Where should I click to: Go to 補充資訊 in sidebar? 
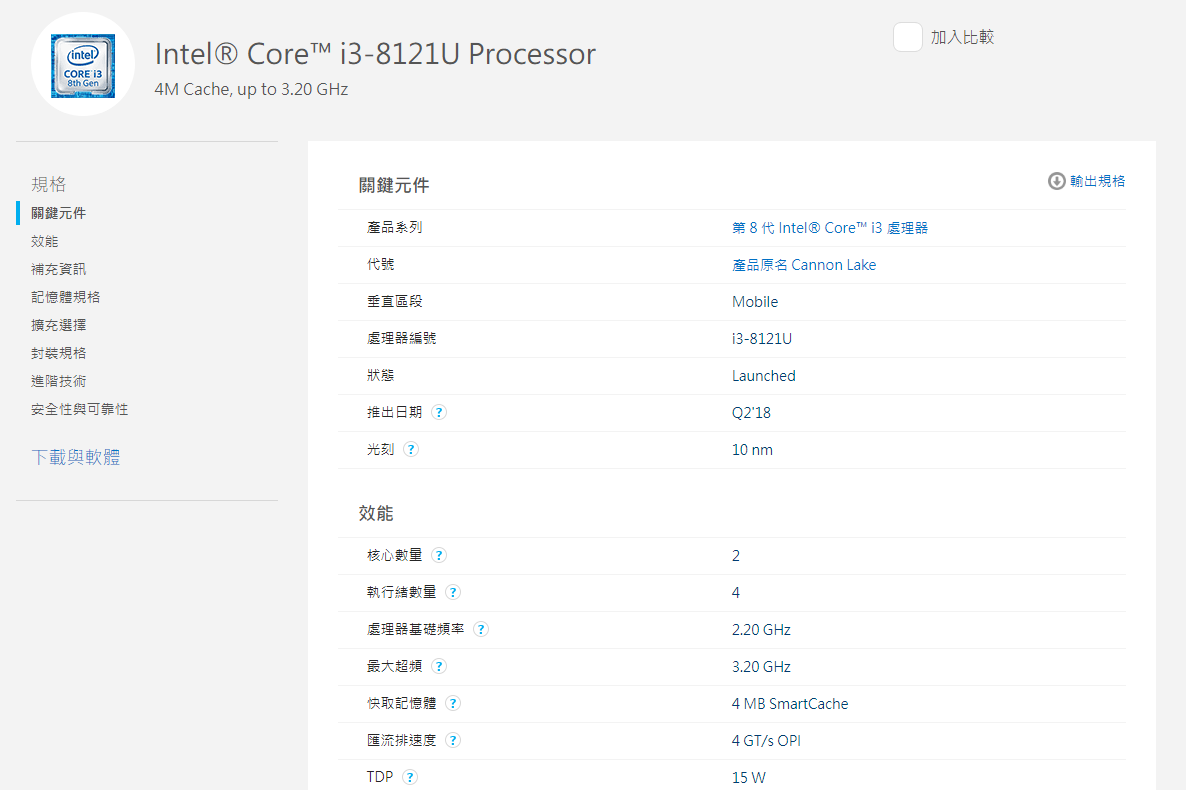[x=58, y=269]
